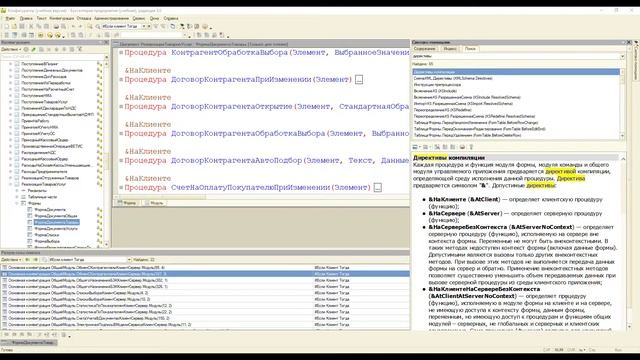Click the print icon in help toolbar
Viewport: 640px width, 360px height.
point(462,147)
